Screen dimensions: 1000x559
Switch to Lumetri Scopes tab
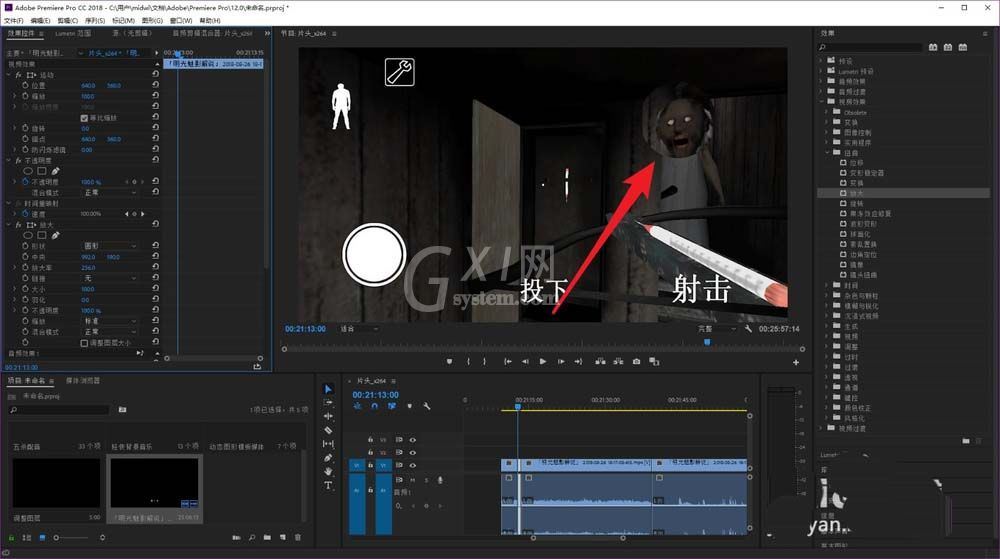point(73,33)
